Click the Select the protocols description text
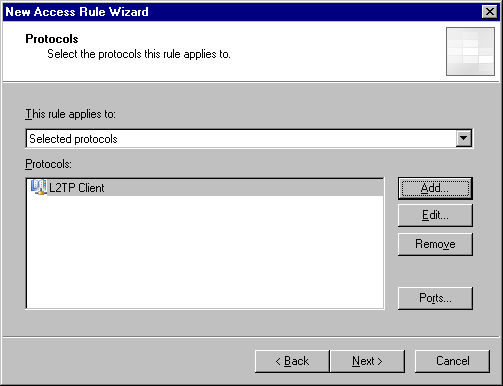This screenshot has height=386, width=503. (x=139, y=54)
